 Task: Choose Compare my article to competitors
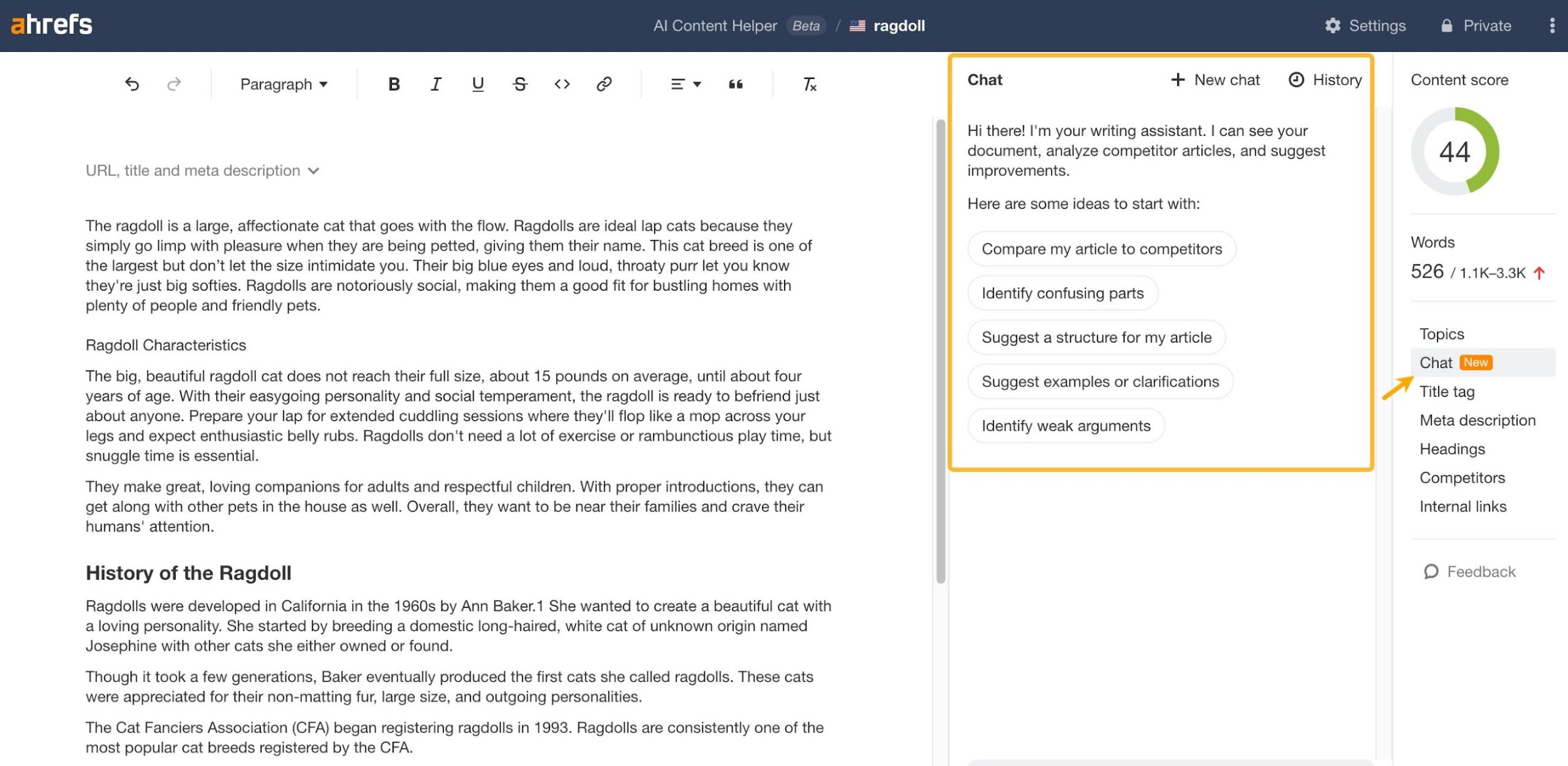1101,249
